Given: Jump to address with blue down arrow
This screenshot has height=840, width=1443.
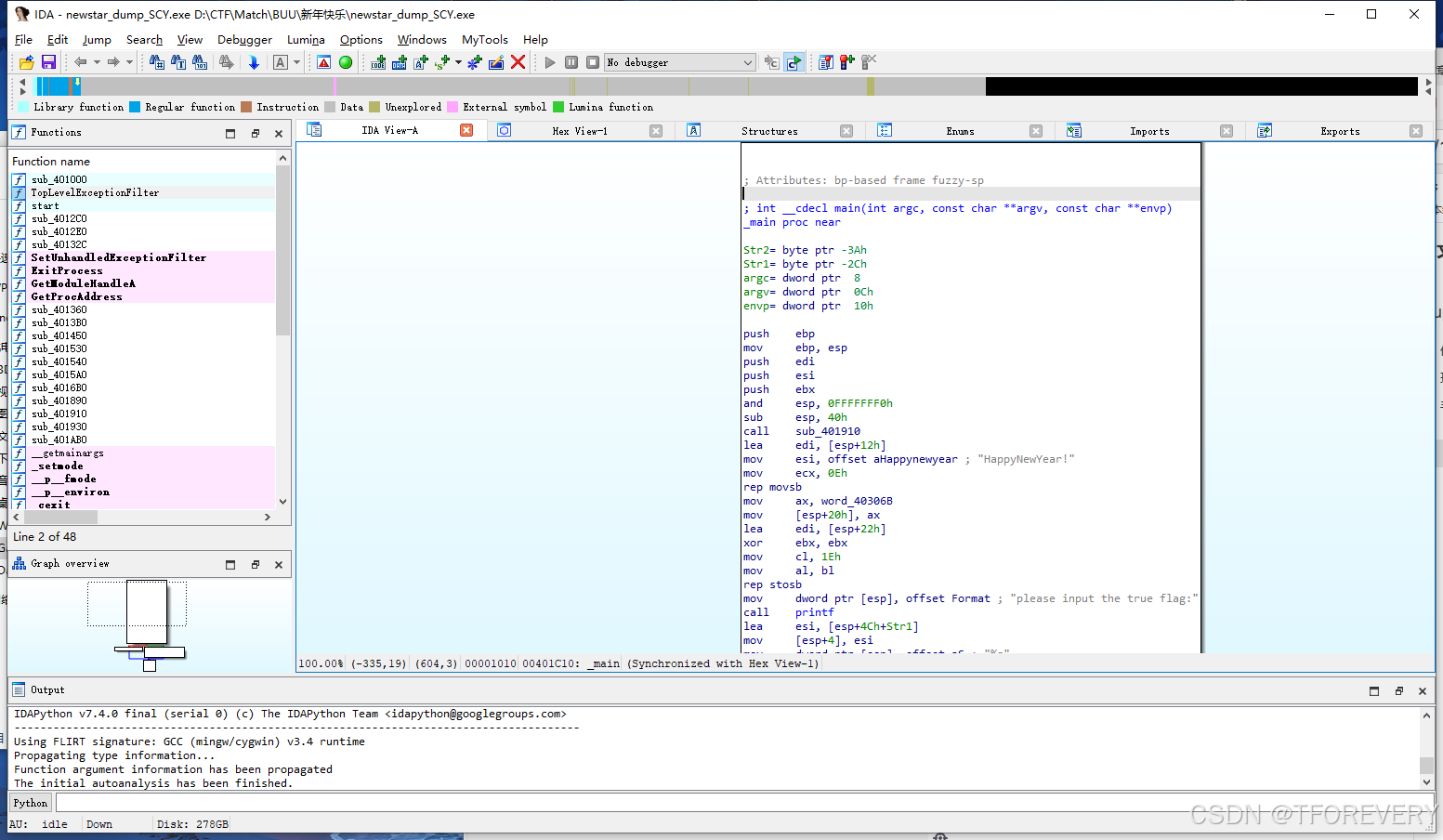Looking at the screenshot, I should (254, 62).
